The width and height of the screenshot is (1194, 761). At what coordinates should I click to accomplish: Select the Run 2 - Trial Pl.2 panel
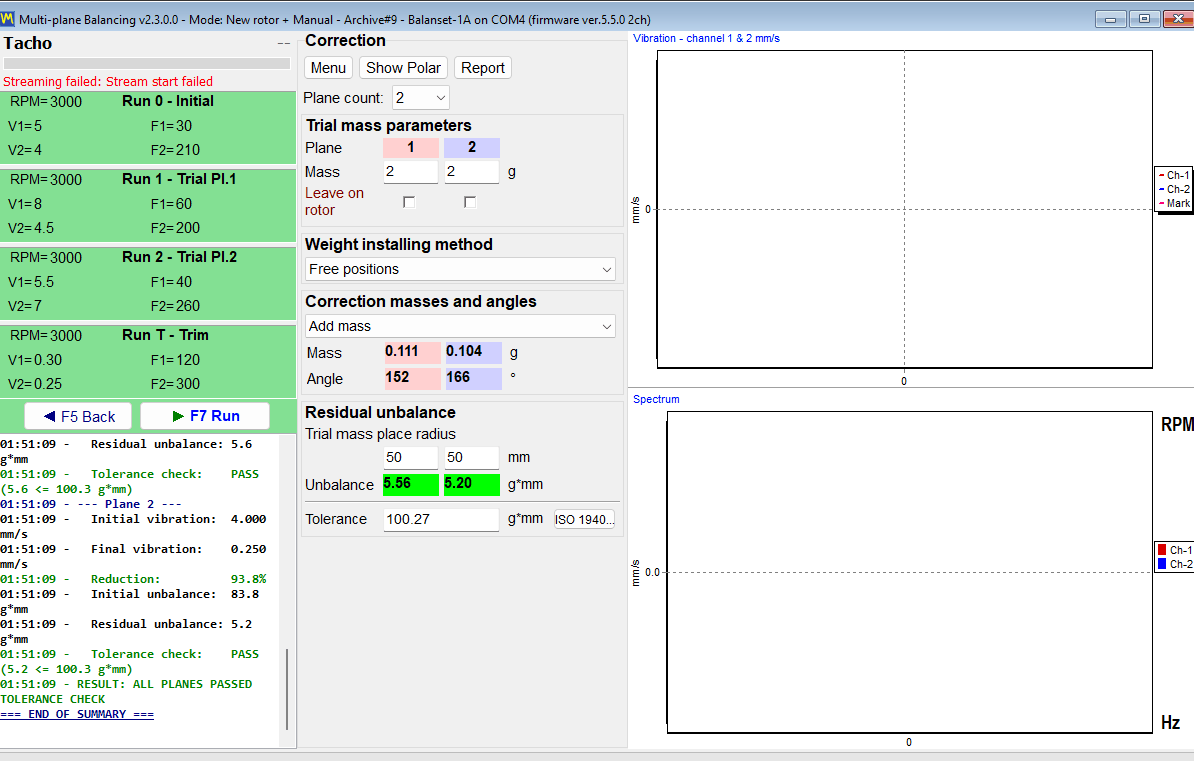(148, 283)
